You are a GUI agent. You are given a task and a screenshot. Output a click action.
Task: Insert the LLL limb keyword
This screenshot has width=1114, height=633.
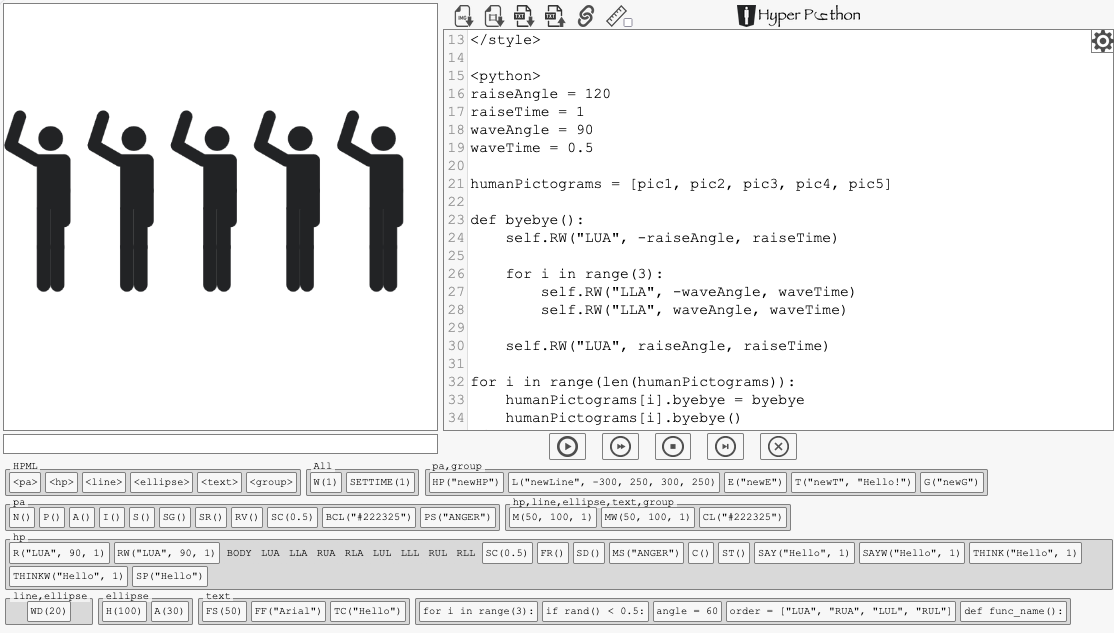410,553
